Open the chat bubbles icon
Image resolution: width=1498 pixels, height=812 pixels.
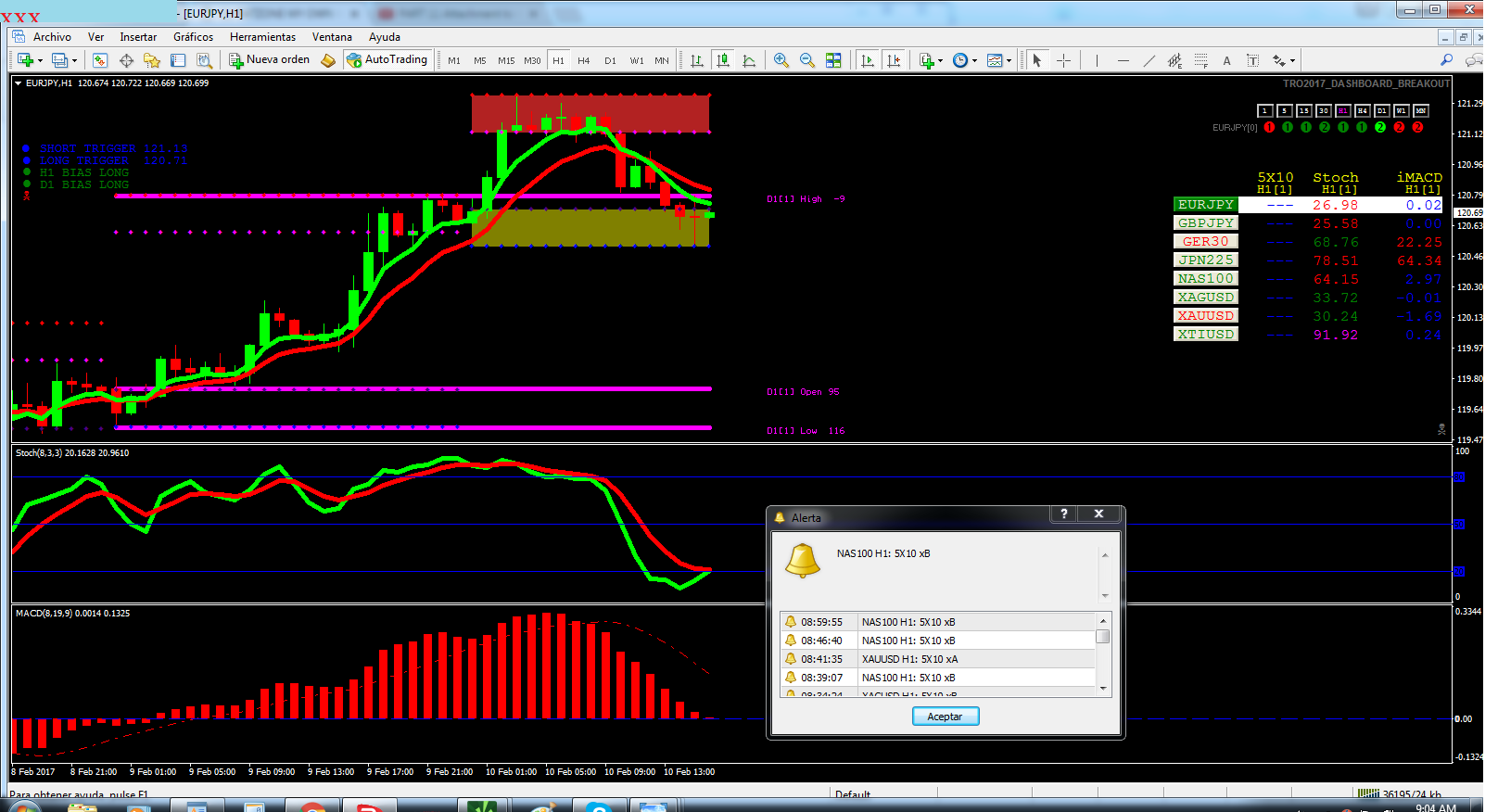1474,60
